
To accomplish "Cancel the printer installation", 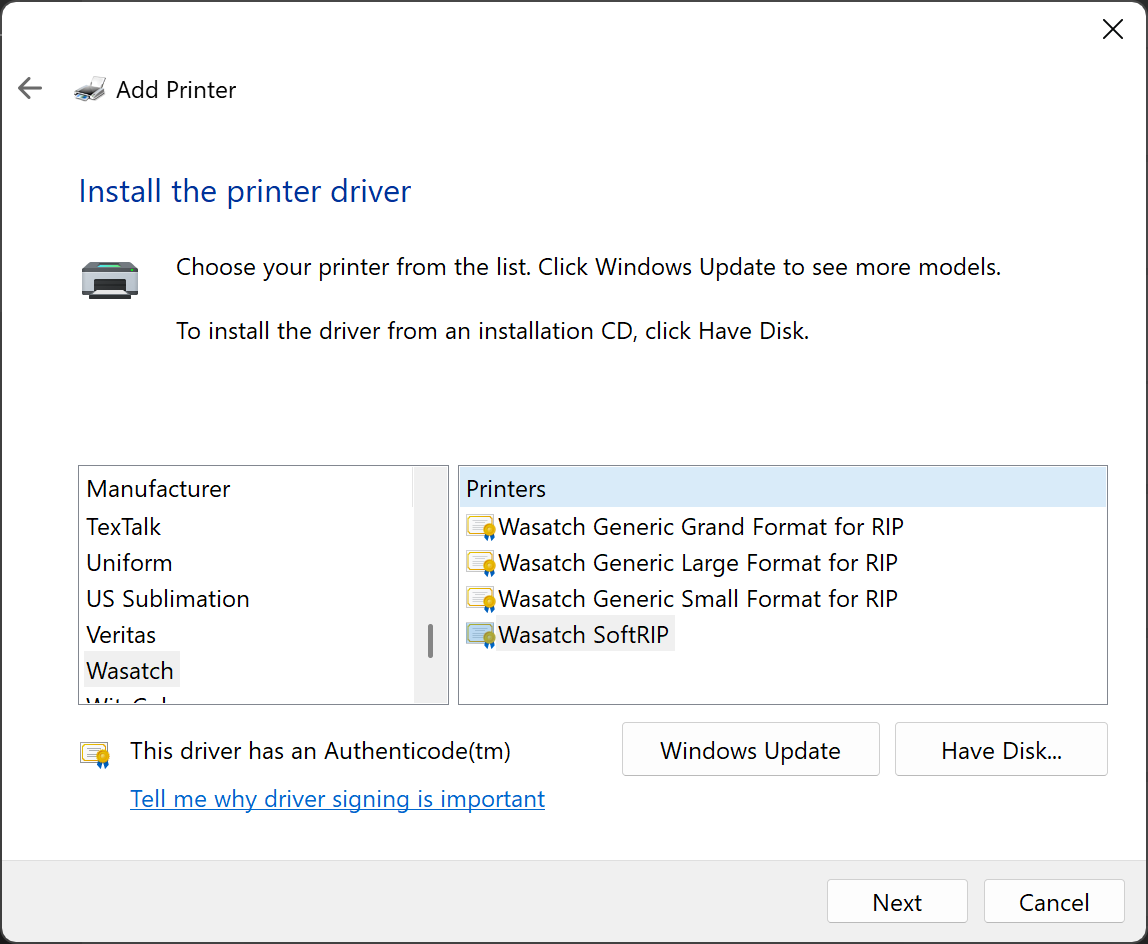I will [x=1054, y=902].
